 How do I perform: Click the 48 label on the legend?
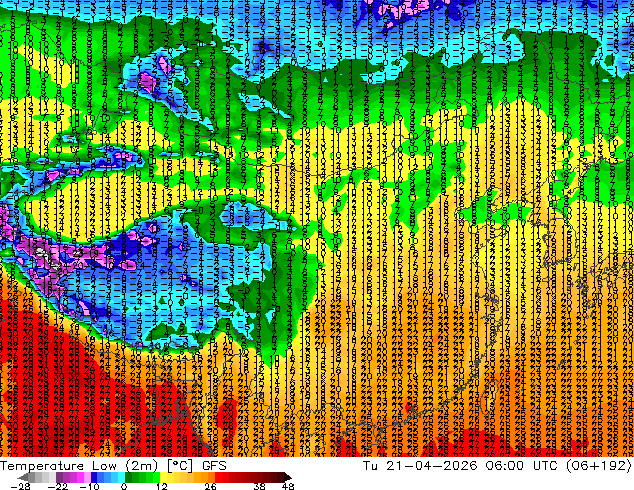[x=288, y=486]
